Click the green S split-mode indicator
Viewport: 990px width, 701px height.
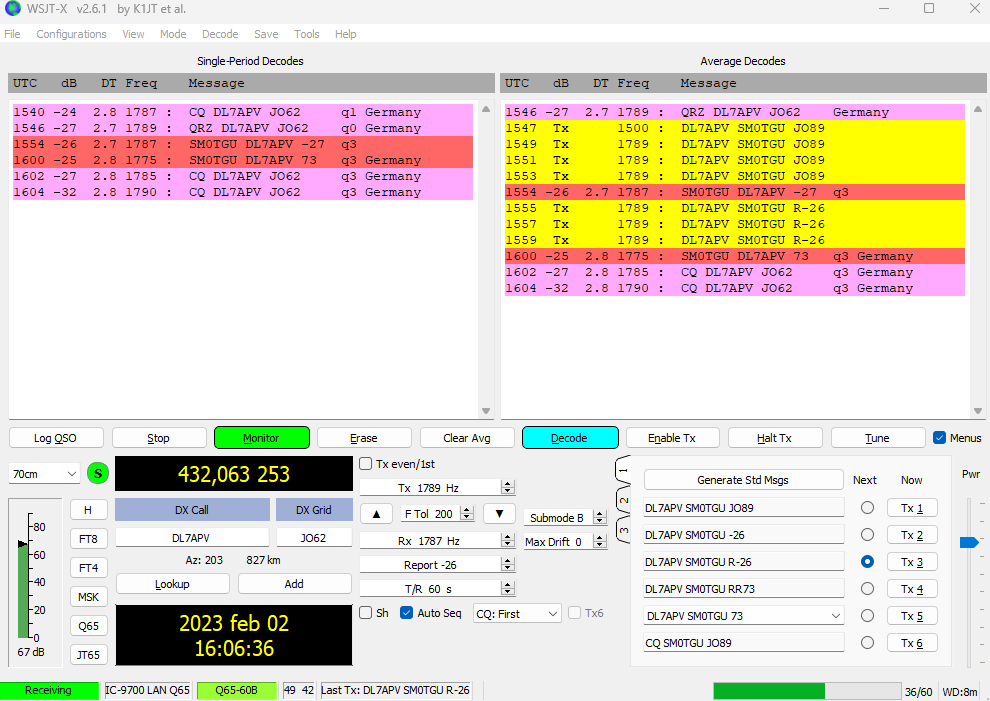pyautogui.click(x=98, y=474)
